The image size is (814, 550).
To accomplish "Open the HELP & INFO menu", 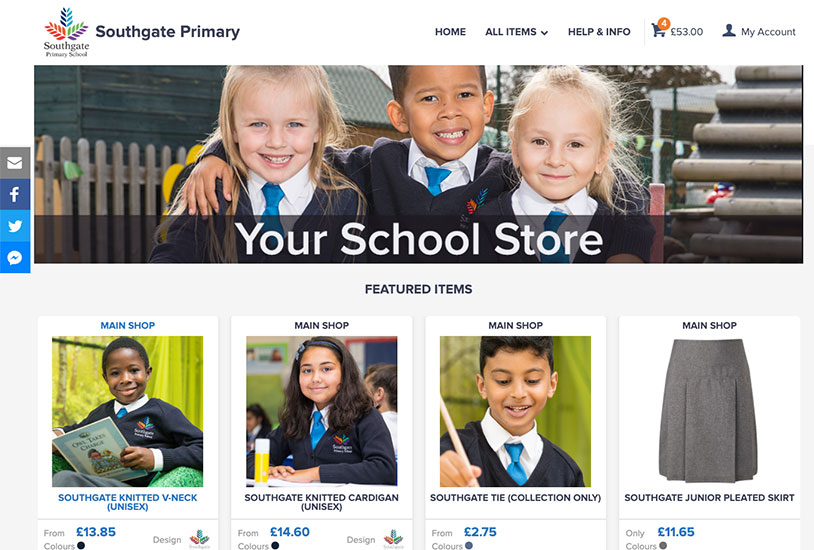I will [599, 32].
